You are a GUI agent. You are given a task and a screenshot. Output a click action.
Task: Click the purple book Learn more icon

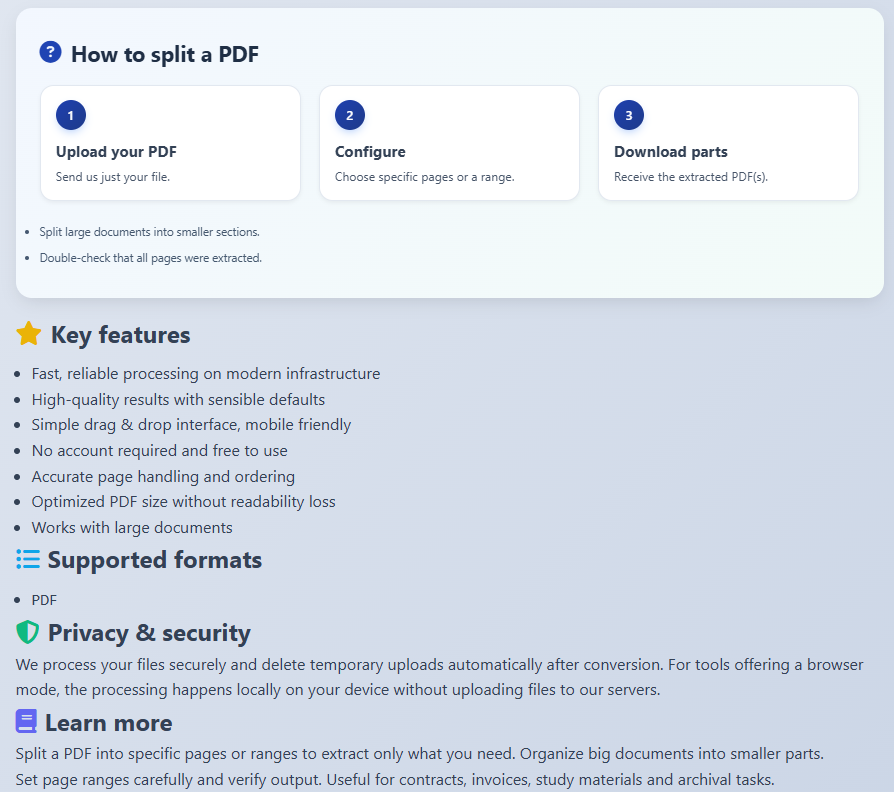point(26,722)
